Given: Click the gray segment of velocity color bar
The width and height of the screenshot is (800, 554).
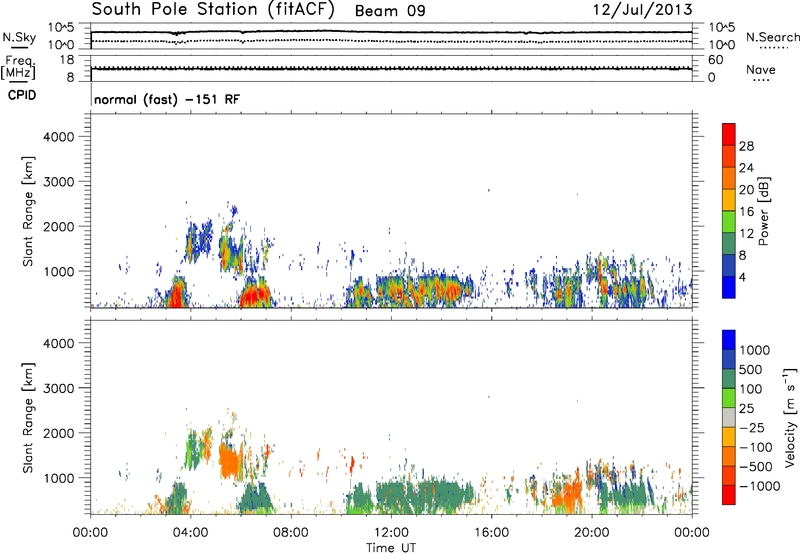Looking at the screenshot, I should point(729,418).
